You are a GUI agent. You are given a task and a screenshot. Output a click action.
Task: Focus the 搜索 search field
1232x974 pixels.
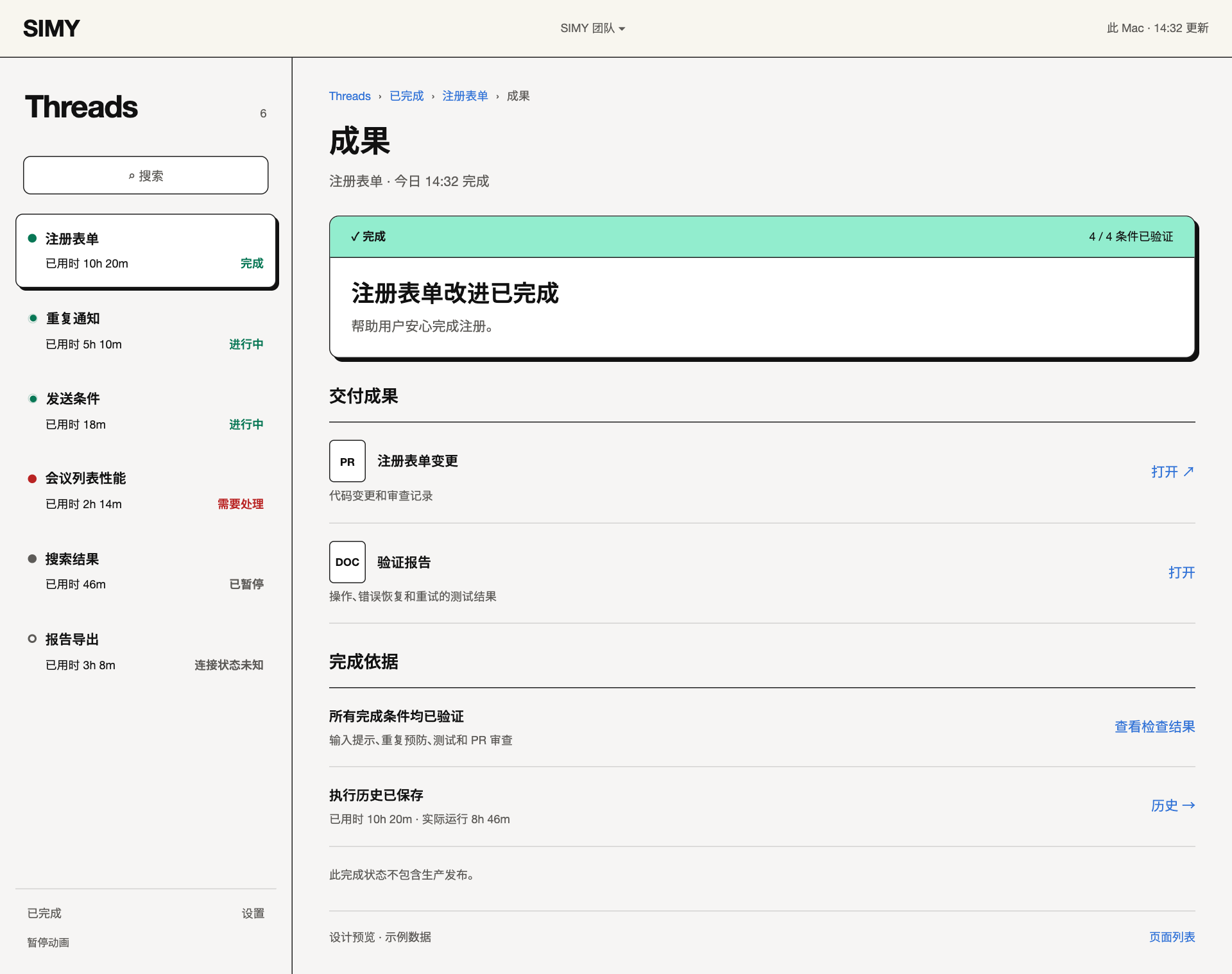(146, 175)
